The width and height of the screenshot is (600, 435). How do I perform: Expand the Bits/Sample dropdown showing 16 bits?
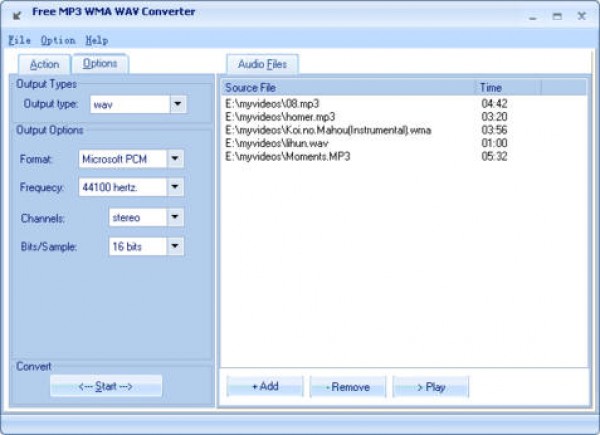pyautogui.click(x=175, y=245)
